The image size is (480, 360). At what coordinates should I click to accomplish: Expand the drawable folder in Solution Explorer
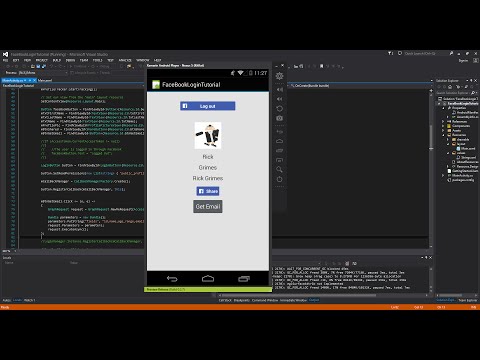click(x=448, y=140)
